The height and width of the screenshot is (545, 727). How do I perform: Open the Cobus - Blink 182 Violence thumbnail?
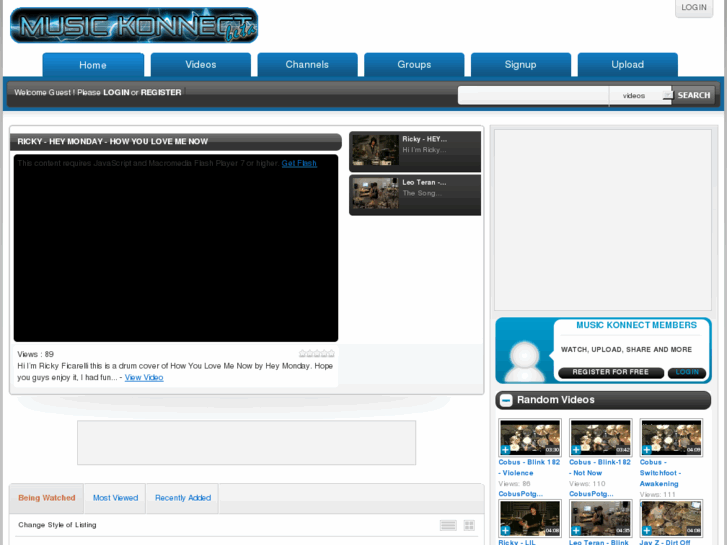click(530, 438)
